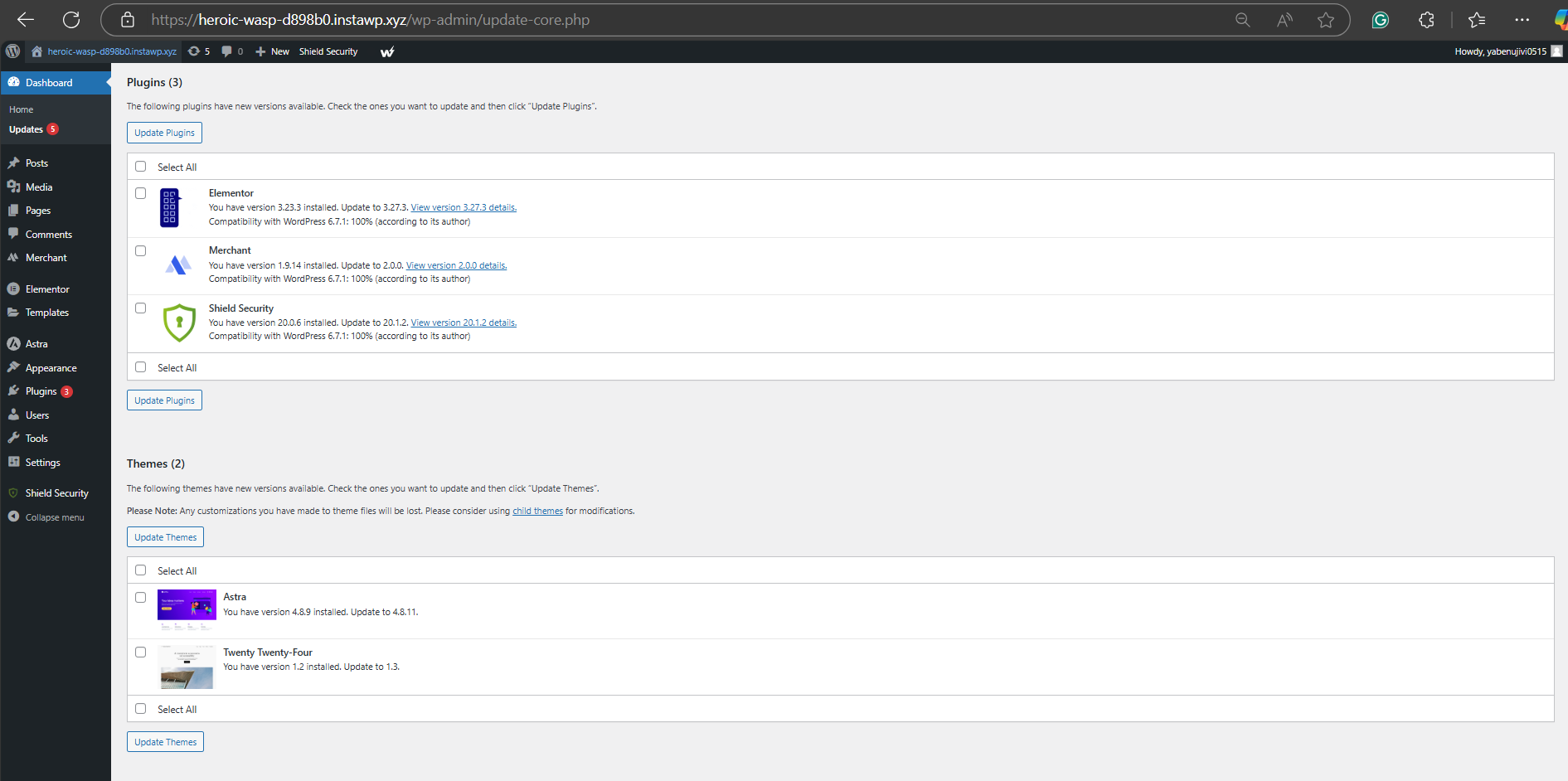Add page to favorites star icon
Image resolution: width=1568 pixels, height=781 pixels.
pyautogui.click(x=1326, y=20)
